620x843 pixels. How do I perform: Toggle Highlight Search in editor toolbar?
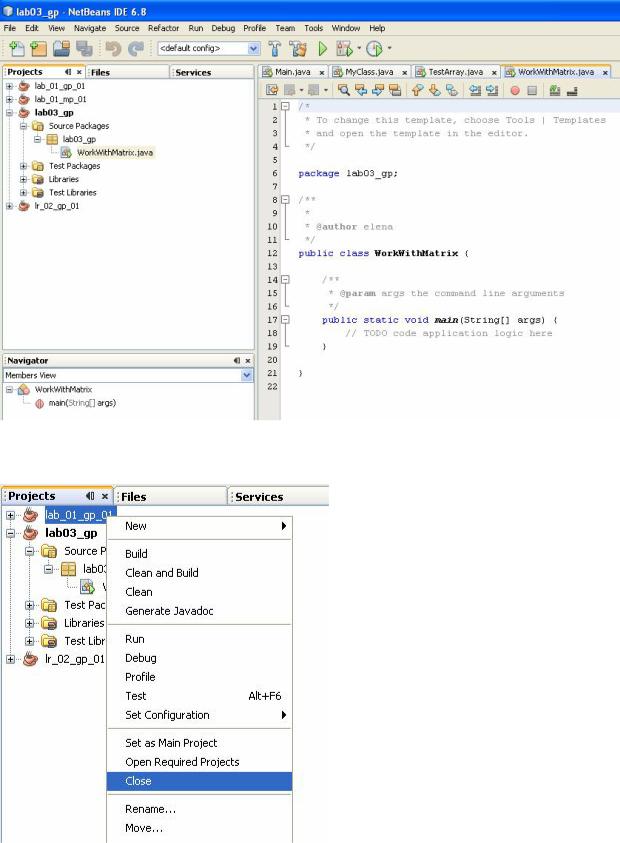[x=395, y=90]
